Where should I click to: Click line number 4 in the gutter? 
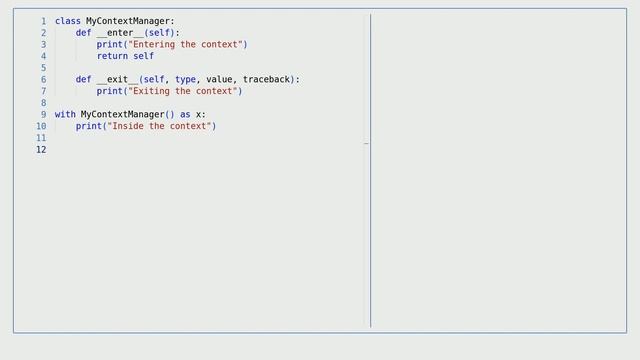pyautogui.click(x=43, y=56)
